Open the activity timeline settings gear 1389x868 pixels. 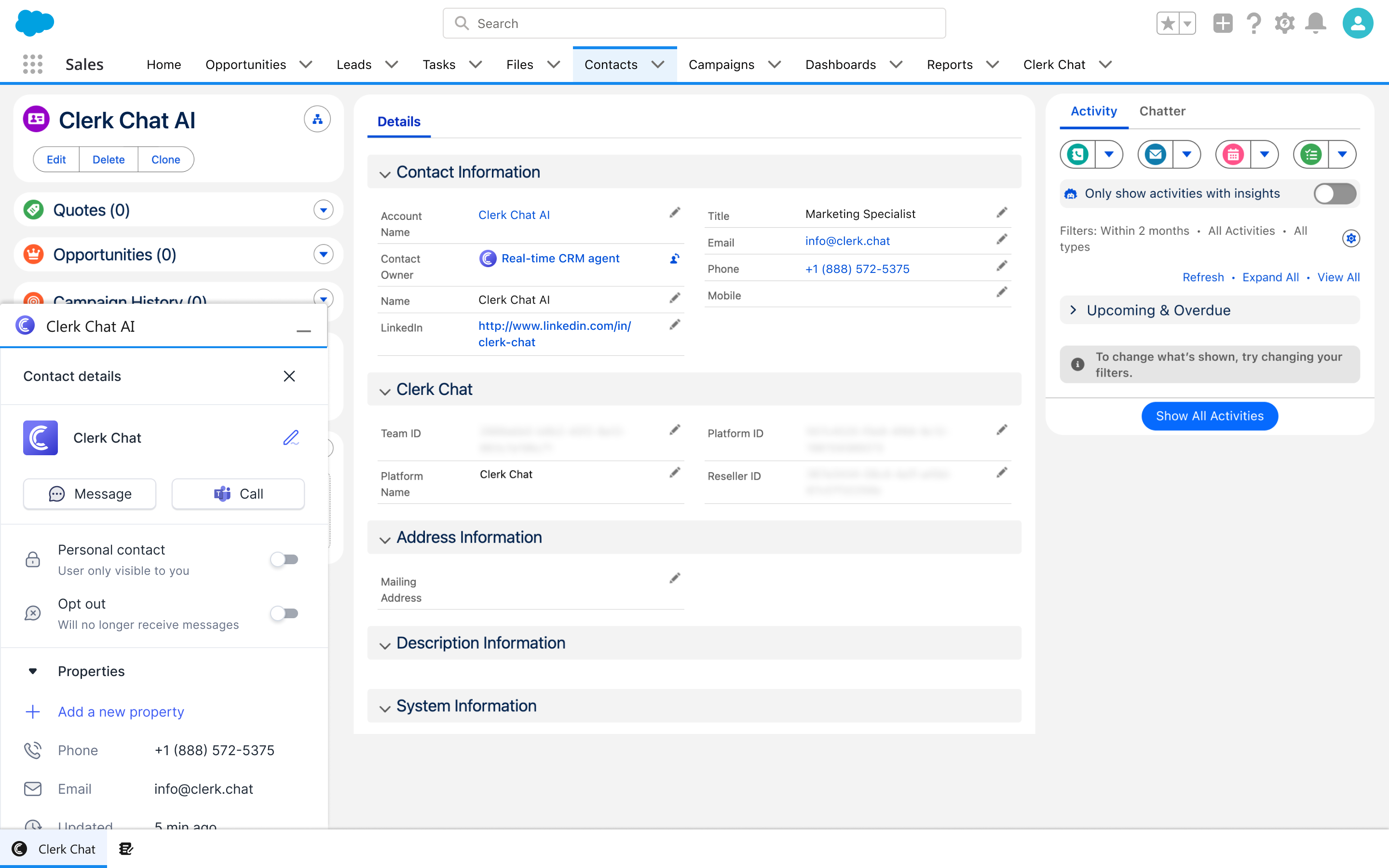pyautogui.click(x=1350, y=238)
